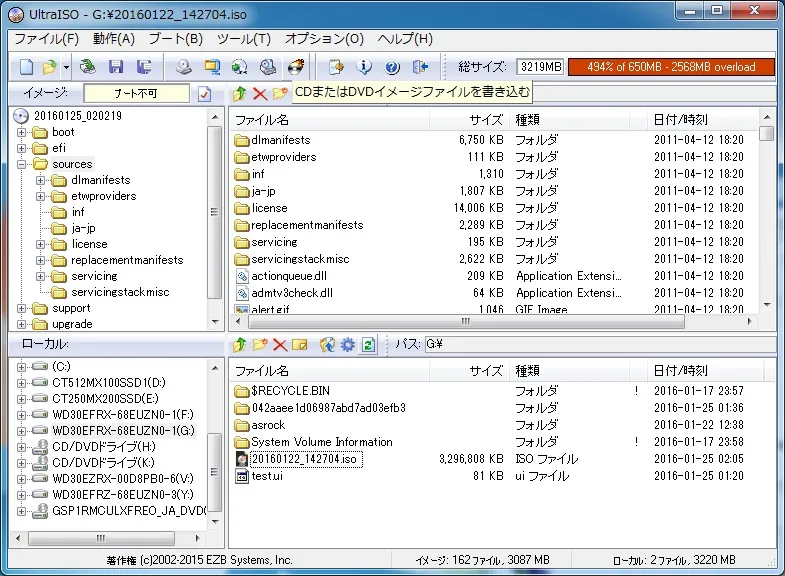This screenshot has width=785, height=576.
Task: Expand the dlmanifests tree node
Action: coord(41,181)
